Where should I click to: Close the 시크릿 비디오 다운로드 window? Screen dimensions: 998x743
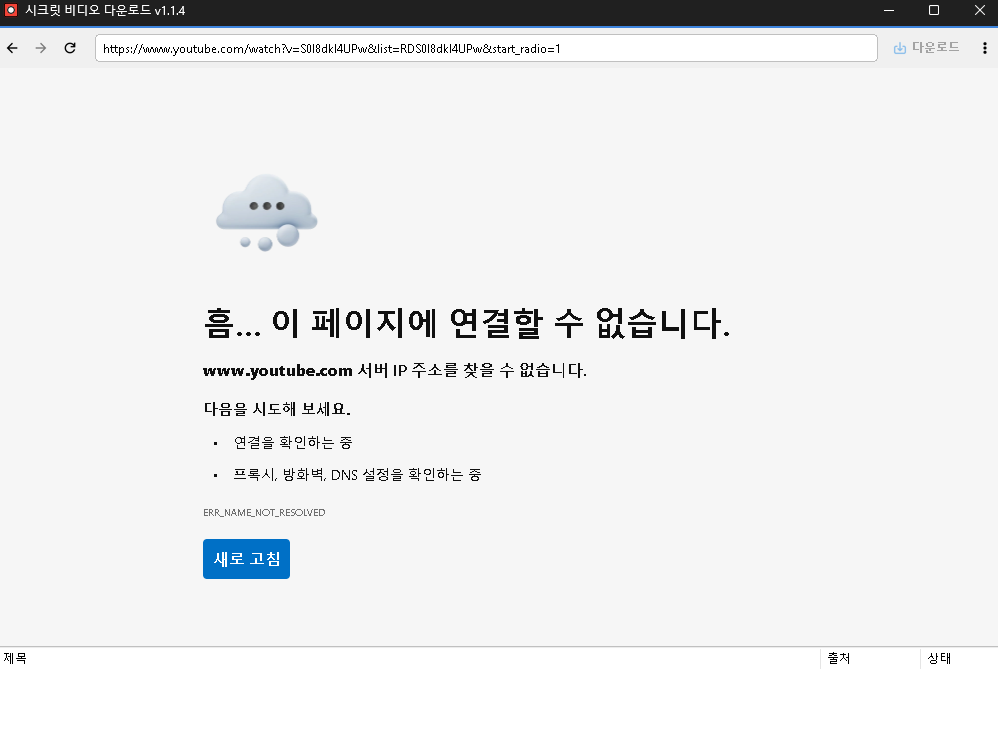point(980,10)
